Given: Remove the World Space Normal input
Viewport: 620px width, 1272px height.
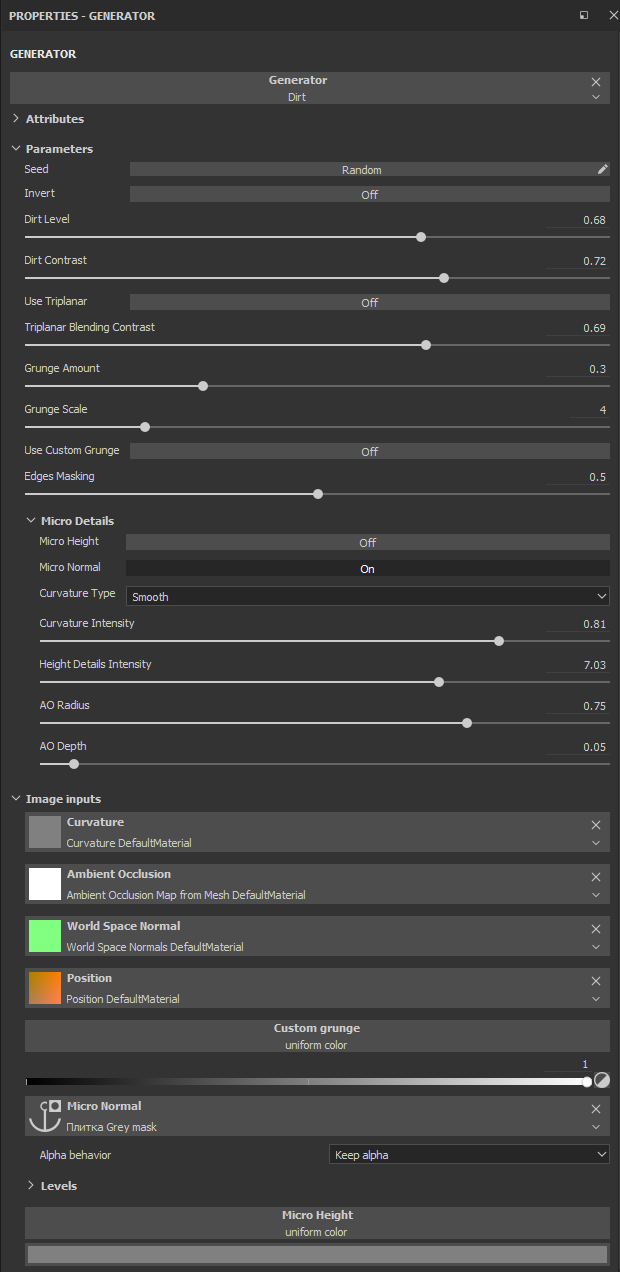Looking at the screenshot, I should (596, 929).
